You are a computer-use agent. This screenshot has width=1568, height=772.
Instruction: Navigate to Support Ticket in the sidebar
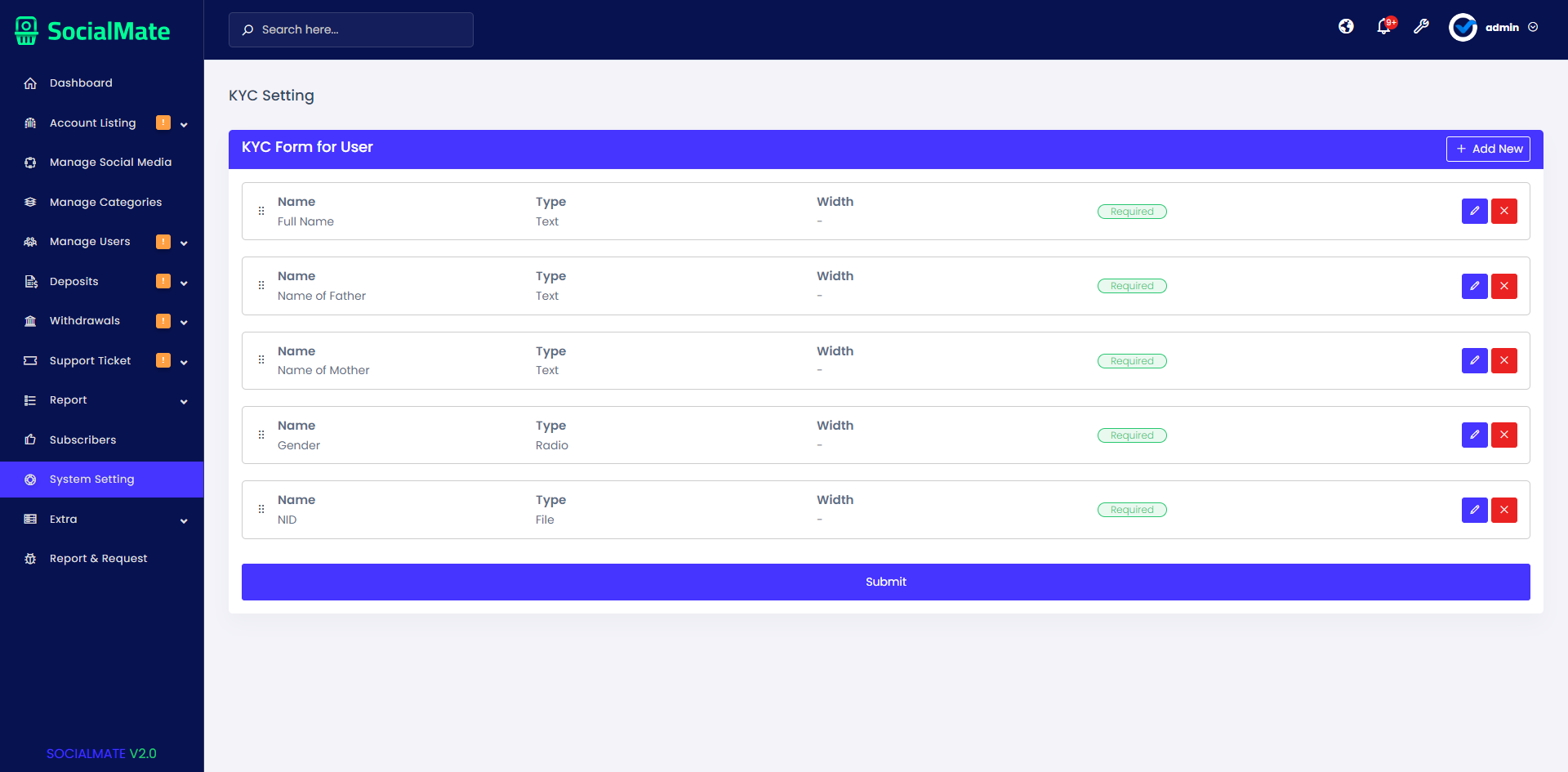pyautogui.click(x=90, y=360)
